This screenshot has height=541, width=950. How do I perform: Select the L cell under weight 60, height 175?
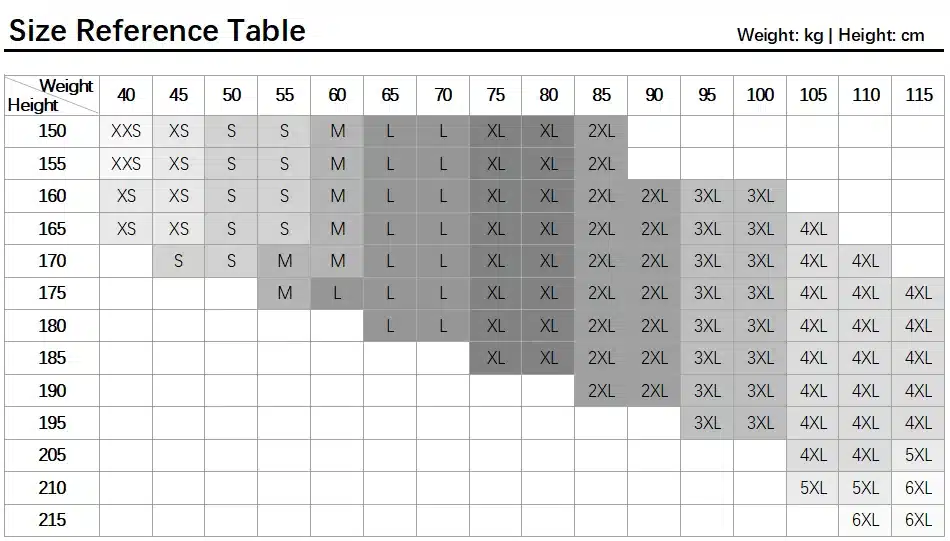point(338,294)
